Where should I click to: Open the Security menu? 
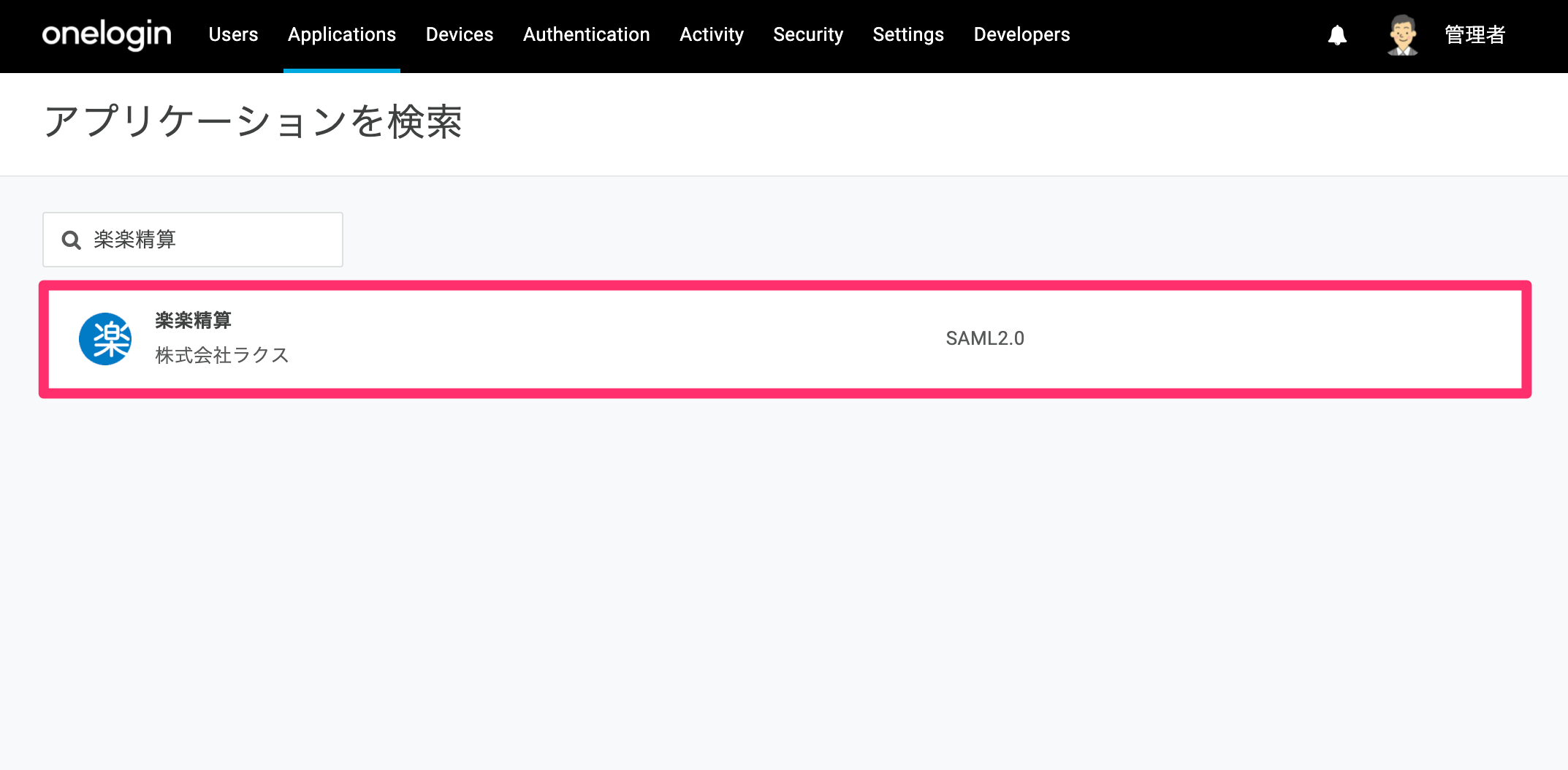click(x=808, y=34)
